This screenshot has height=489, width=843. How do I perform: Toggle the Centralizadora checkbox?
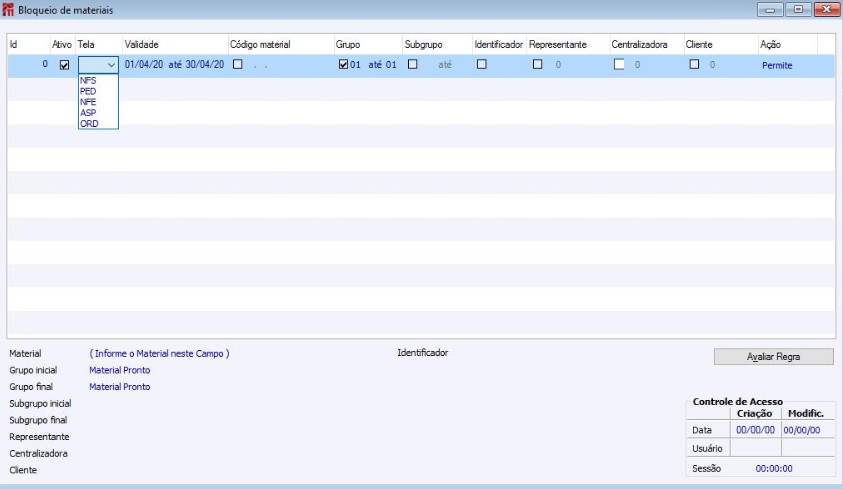619,64
